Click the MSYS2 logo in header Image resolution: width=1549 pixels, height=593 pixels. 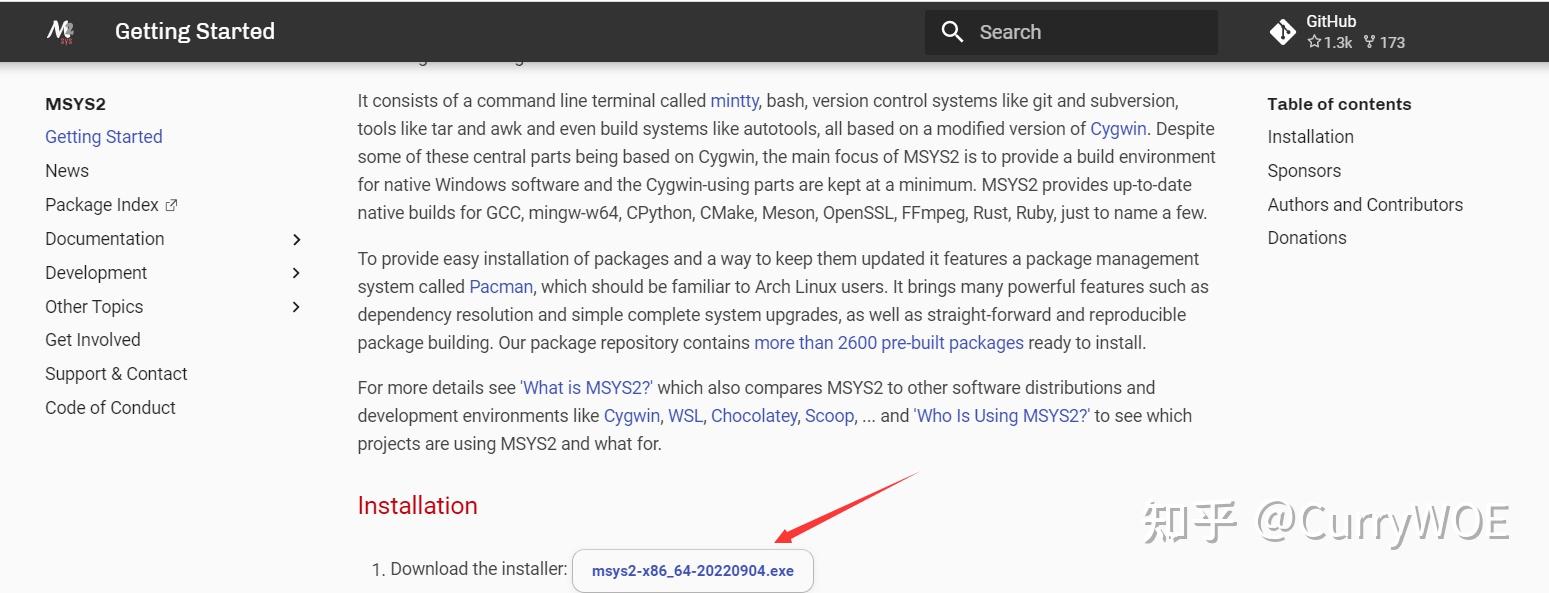point(61,32)
